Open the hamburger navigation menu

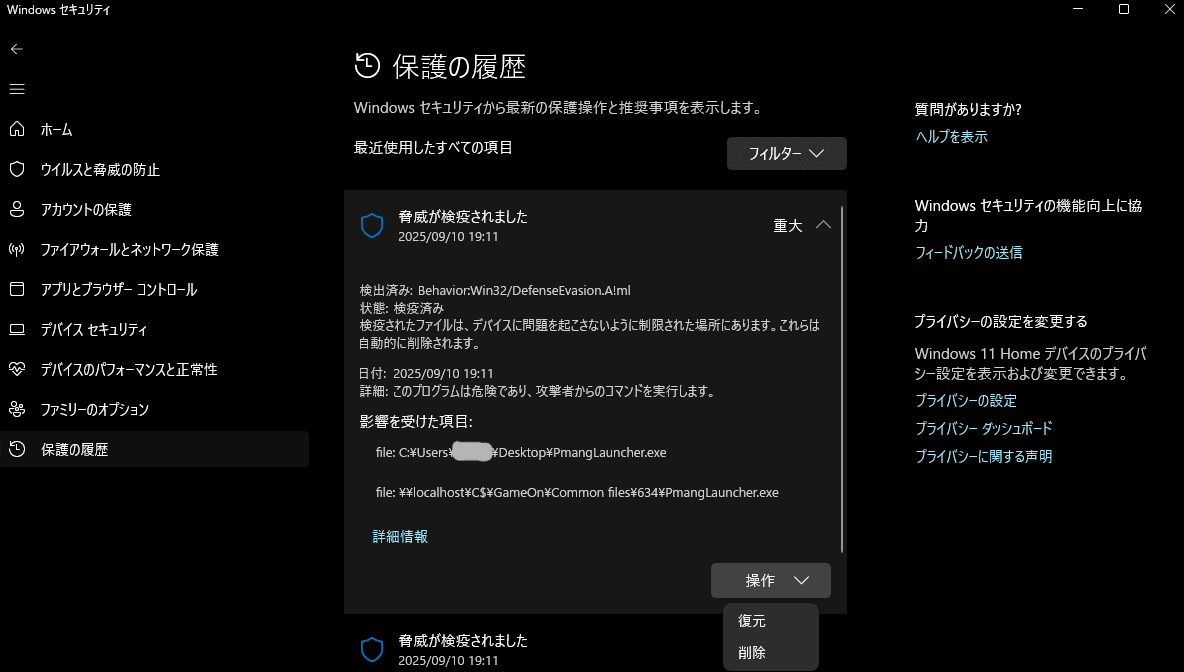17,89
